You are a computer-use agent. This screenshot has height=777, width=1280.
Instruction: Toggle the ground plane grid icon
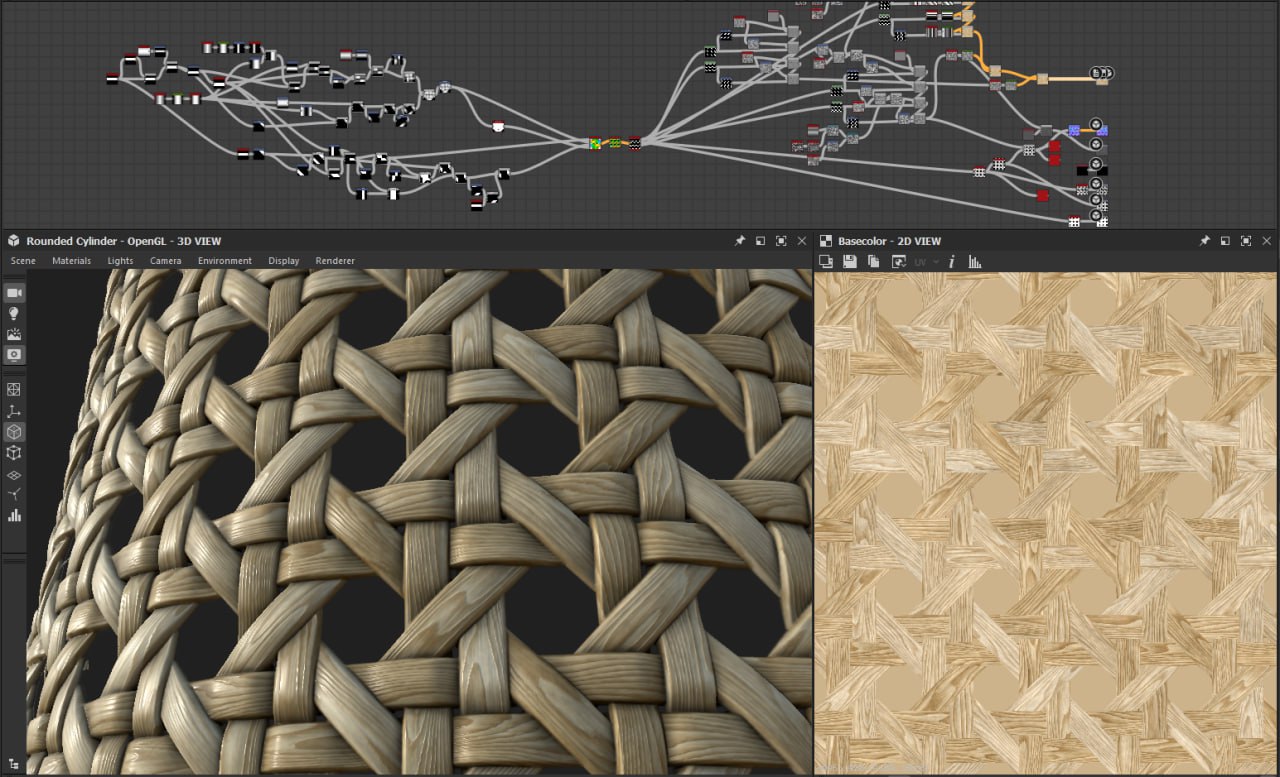click(x=14, y=474)
